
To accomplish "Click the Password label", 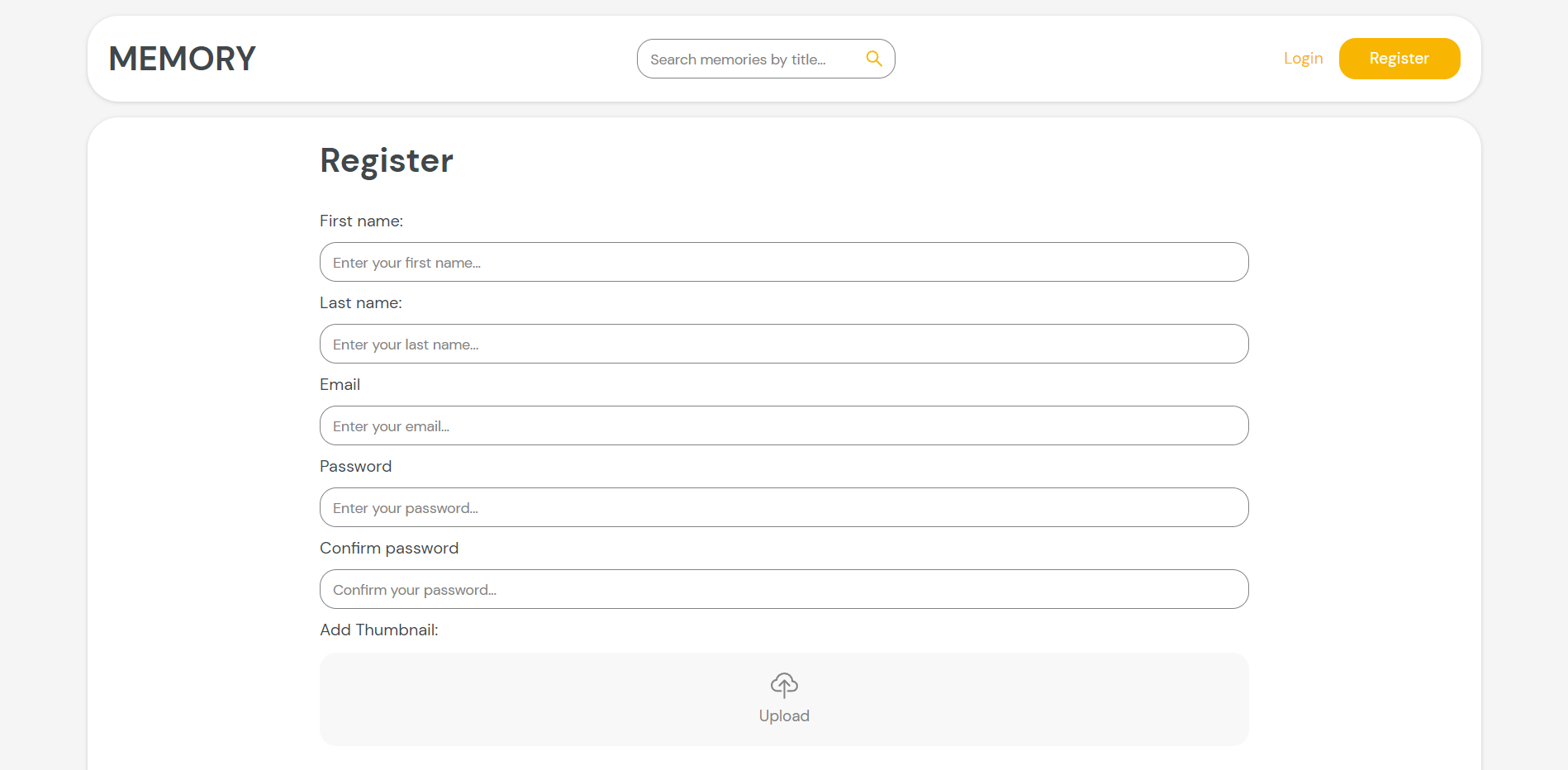I will click(x=355, y=466).
